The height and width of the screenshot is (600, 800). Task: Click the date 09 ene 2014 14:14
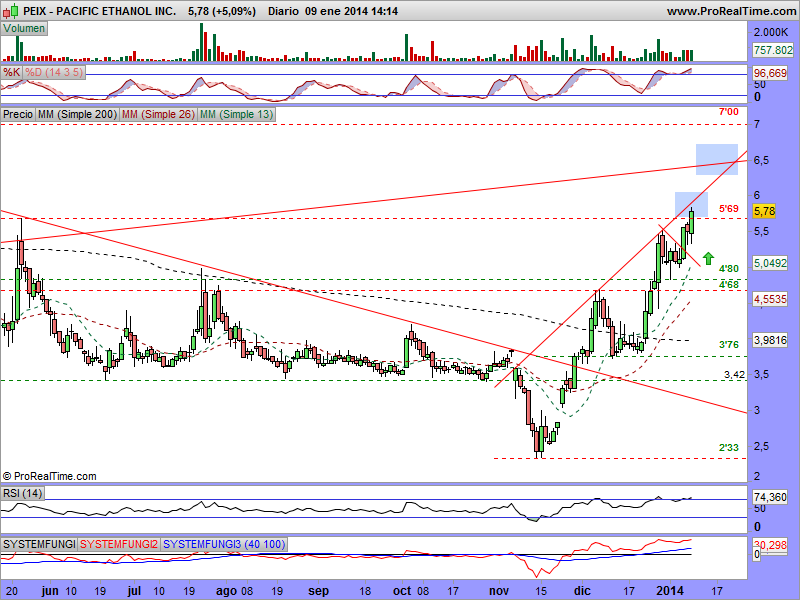pos(352,11)
